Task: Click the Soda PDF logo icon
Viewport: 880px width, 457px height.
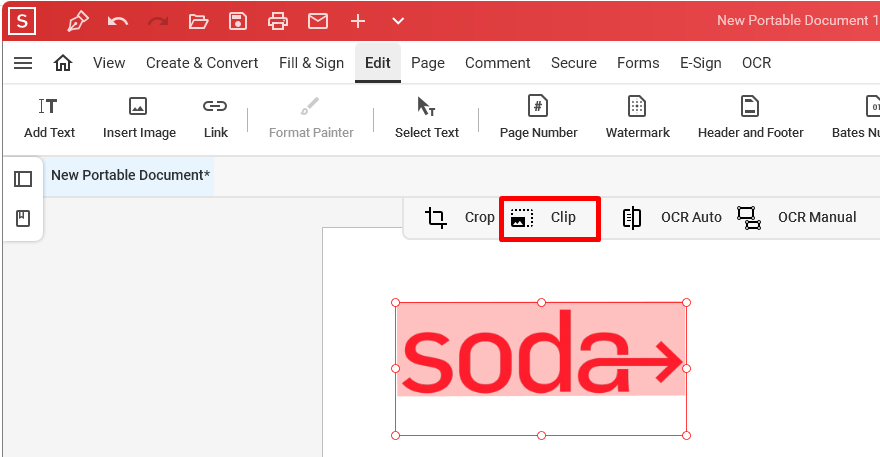Action: pyautogui.click(x=22, y=21)
